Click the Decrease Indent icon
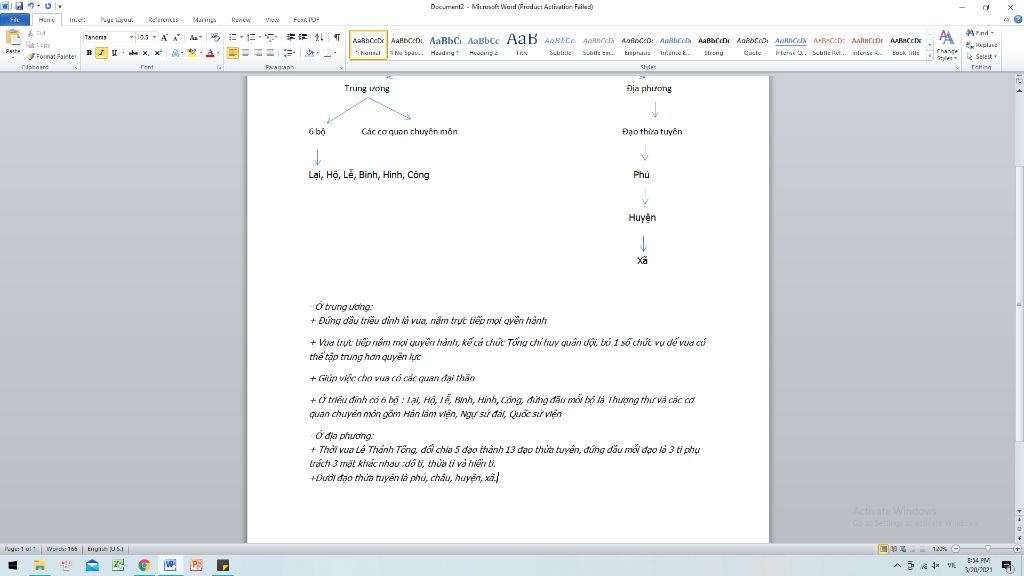The width and height of the screenshot is (1024, 576). [291, 37]
